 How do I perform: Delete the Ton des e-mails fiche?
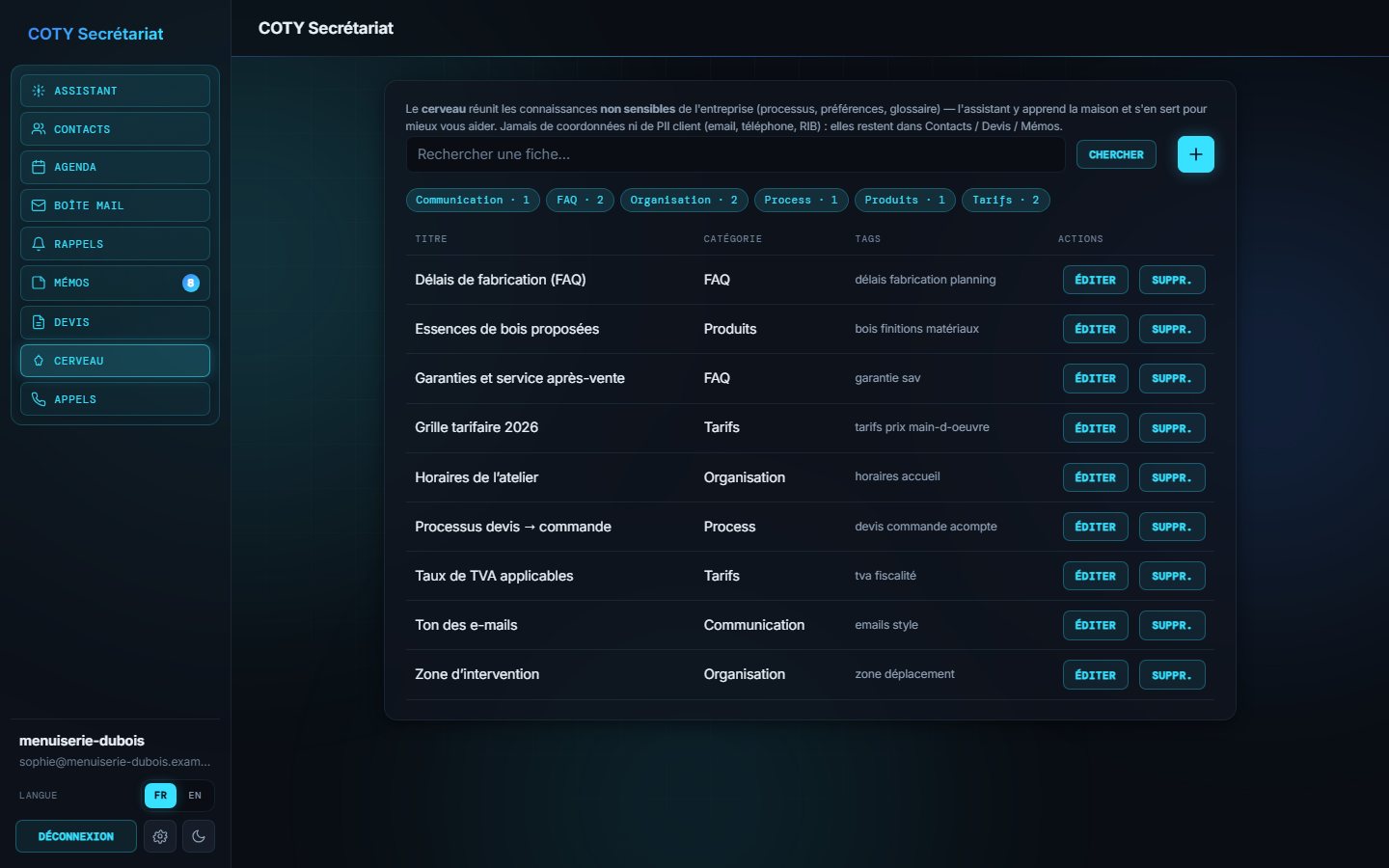1172,625
